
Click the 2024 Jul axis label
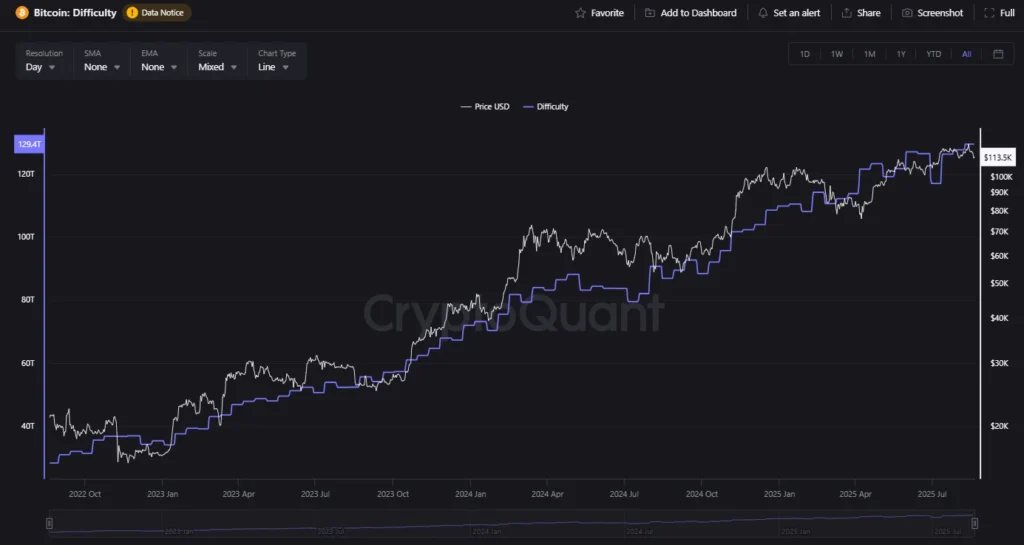(x=624, y=494)
